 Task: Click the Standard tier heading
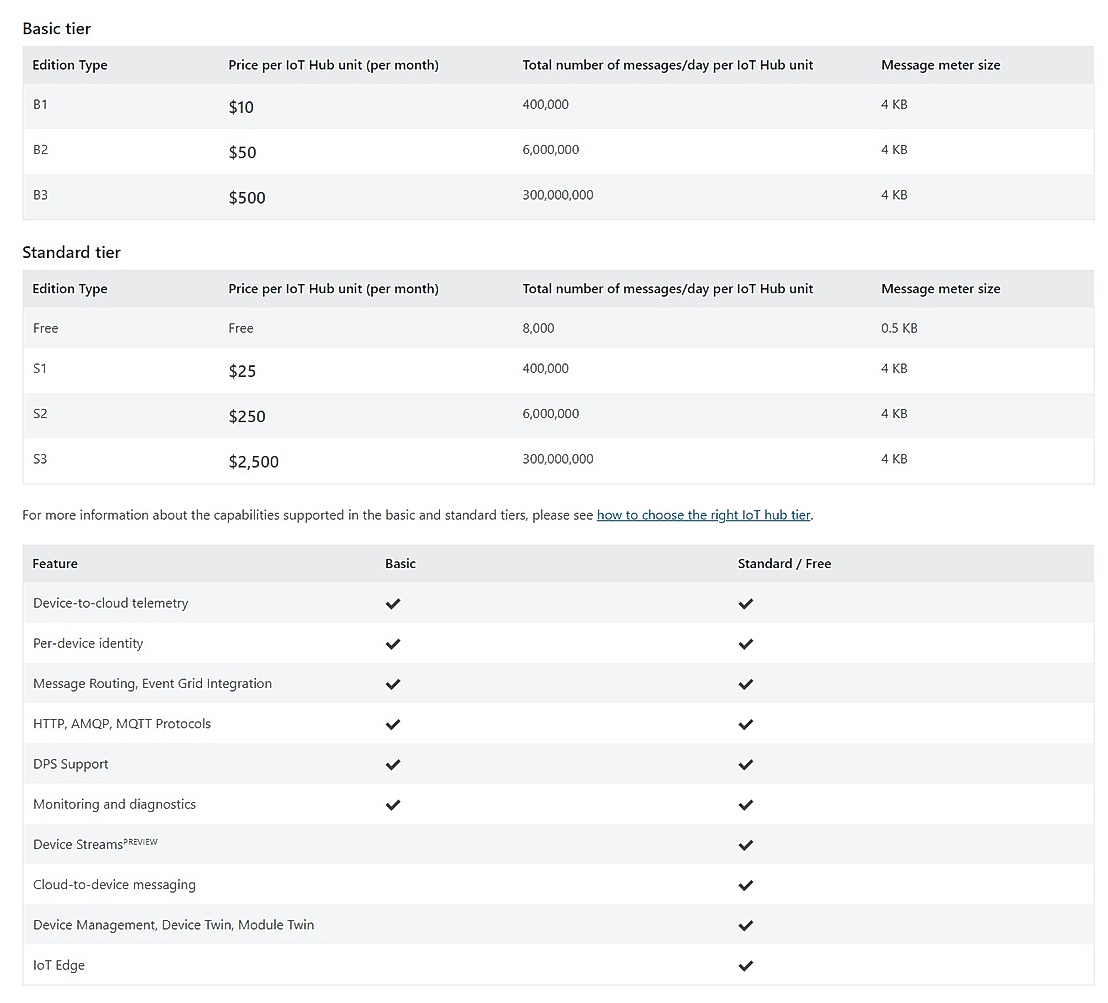pyautogui.click(x=71, y=253)
